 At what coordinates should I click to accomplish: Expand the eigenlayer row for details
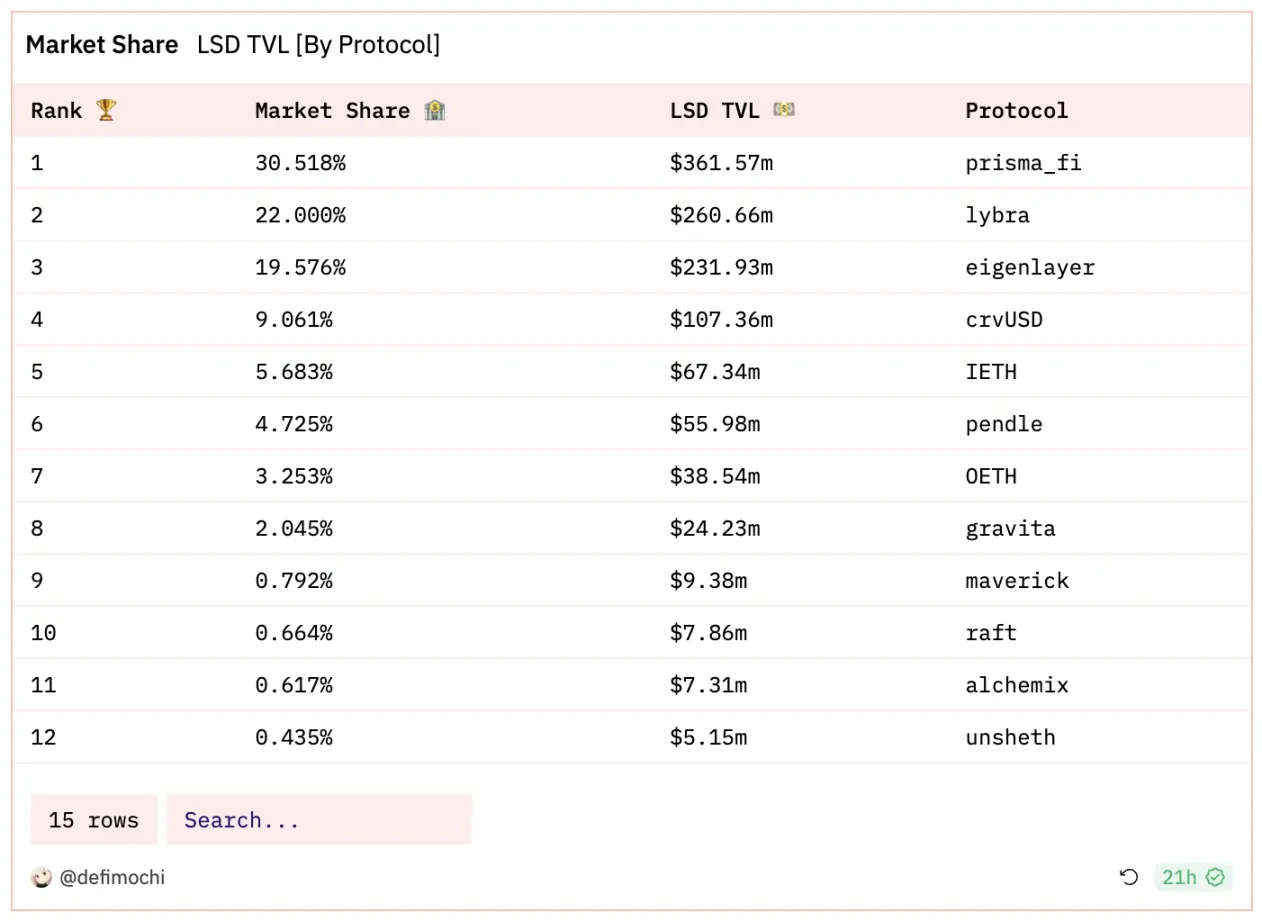point(1030,267)
